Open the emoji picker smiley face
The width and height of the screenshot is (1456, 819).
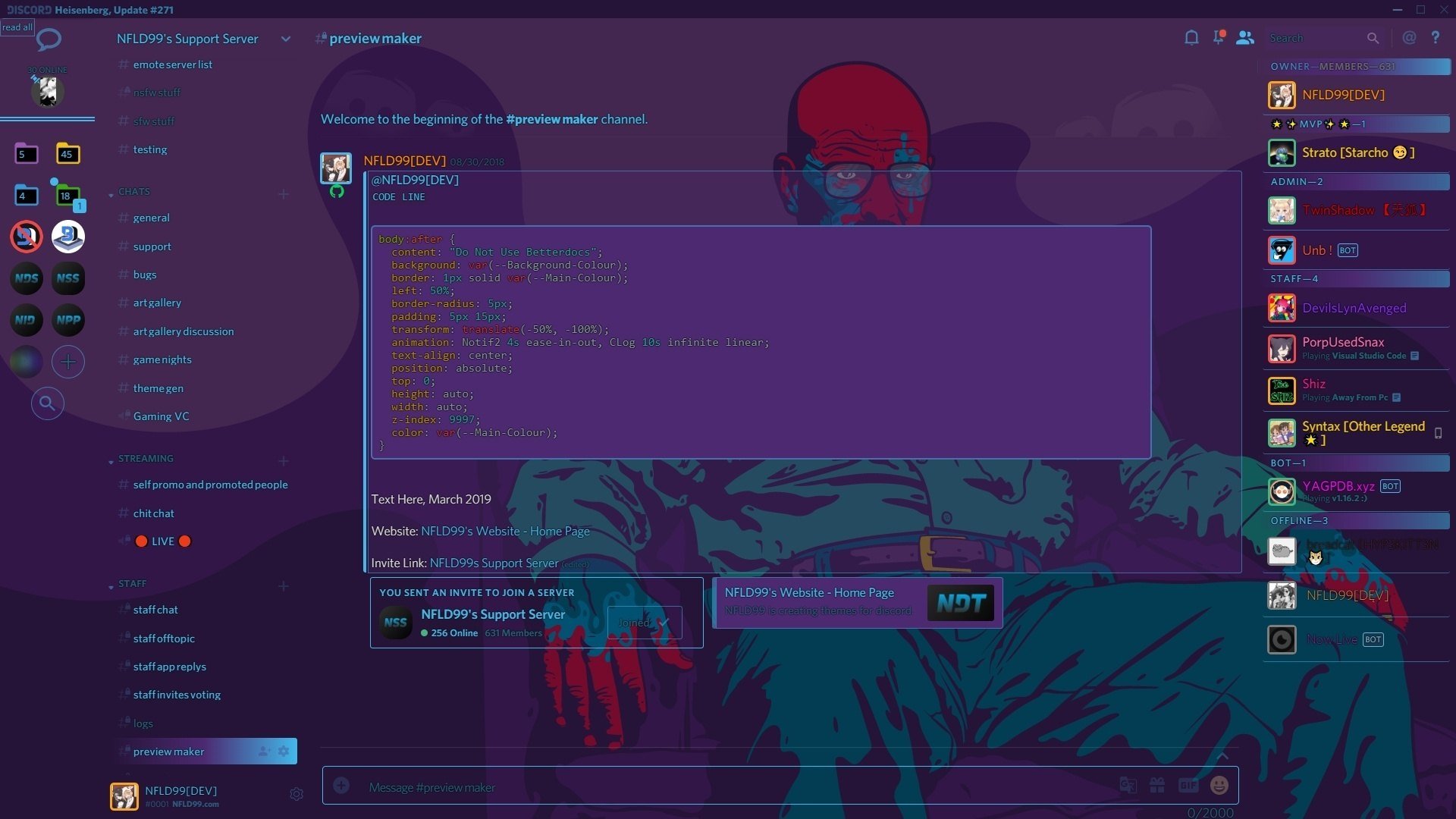point(1219,786)
